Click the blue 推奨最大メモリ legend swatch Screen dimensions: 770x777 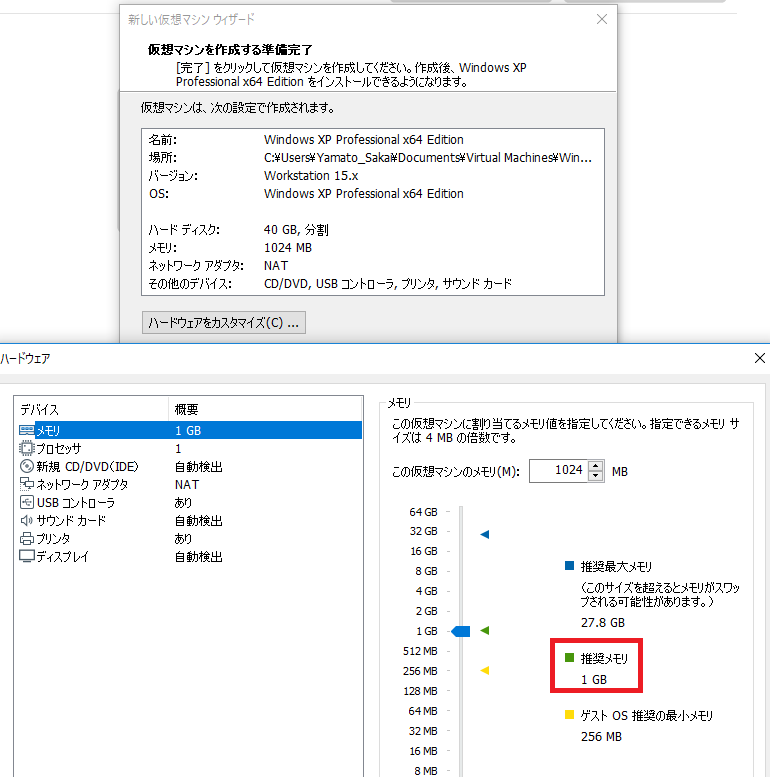coord(569,565)
